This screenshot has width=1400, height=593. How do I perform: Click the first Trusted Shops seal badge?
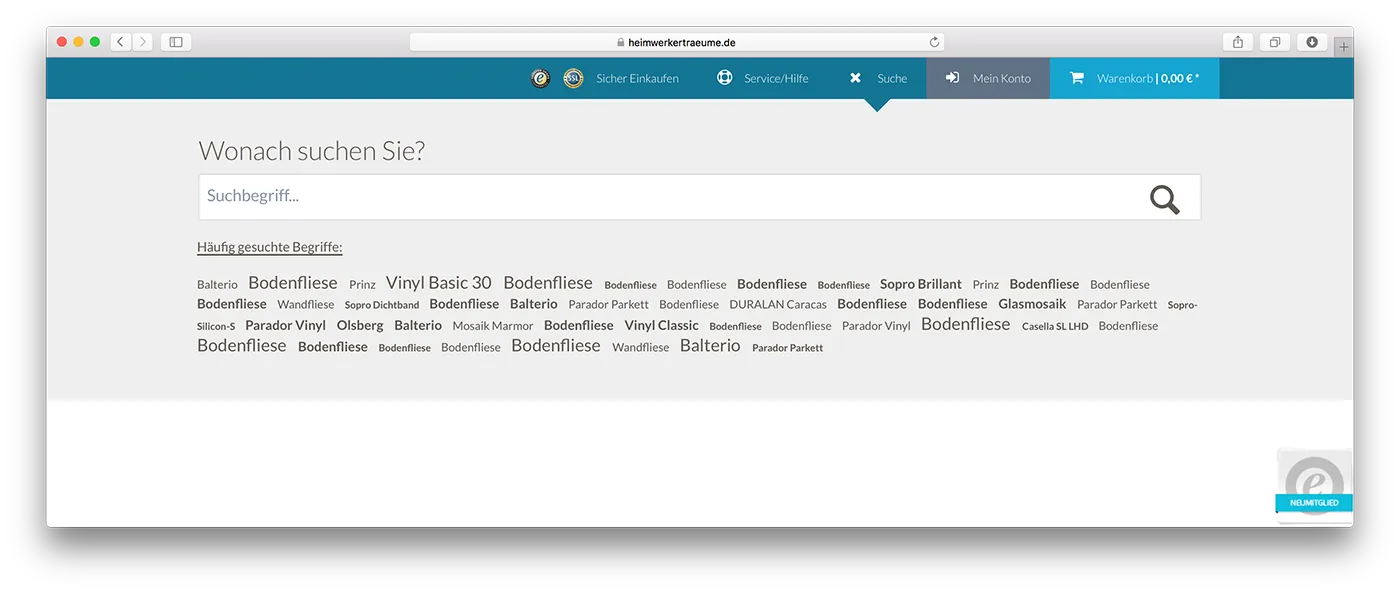(541, 78)
